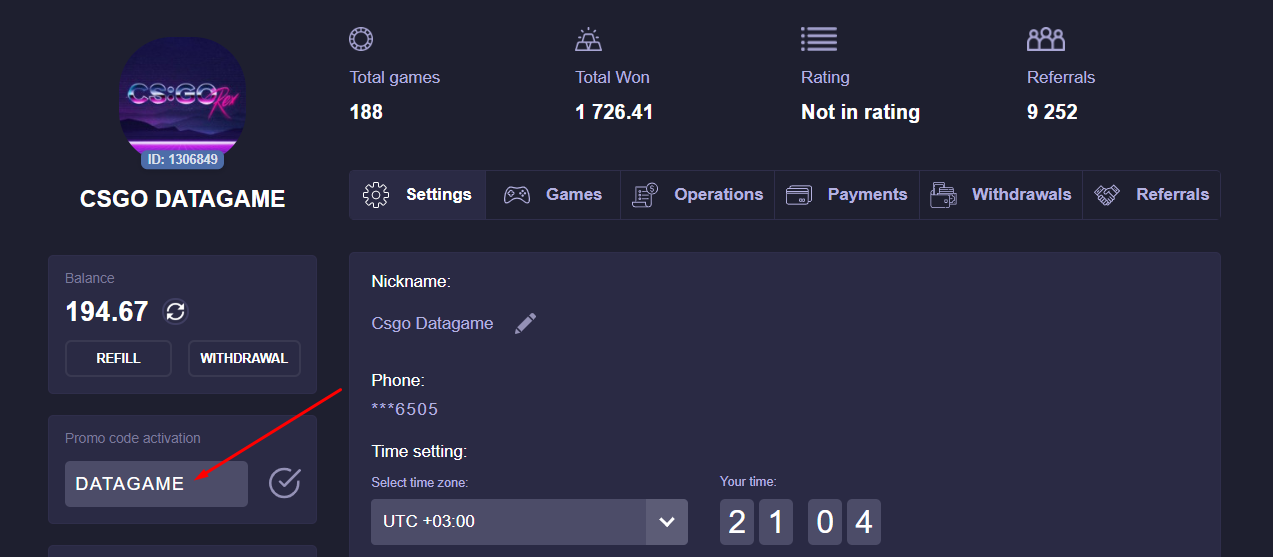Activate promo code with checkmark icon
This screenshot has height=557, width=1273.
pos(285,483)
